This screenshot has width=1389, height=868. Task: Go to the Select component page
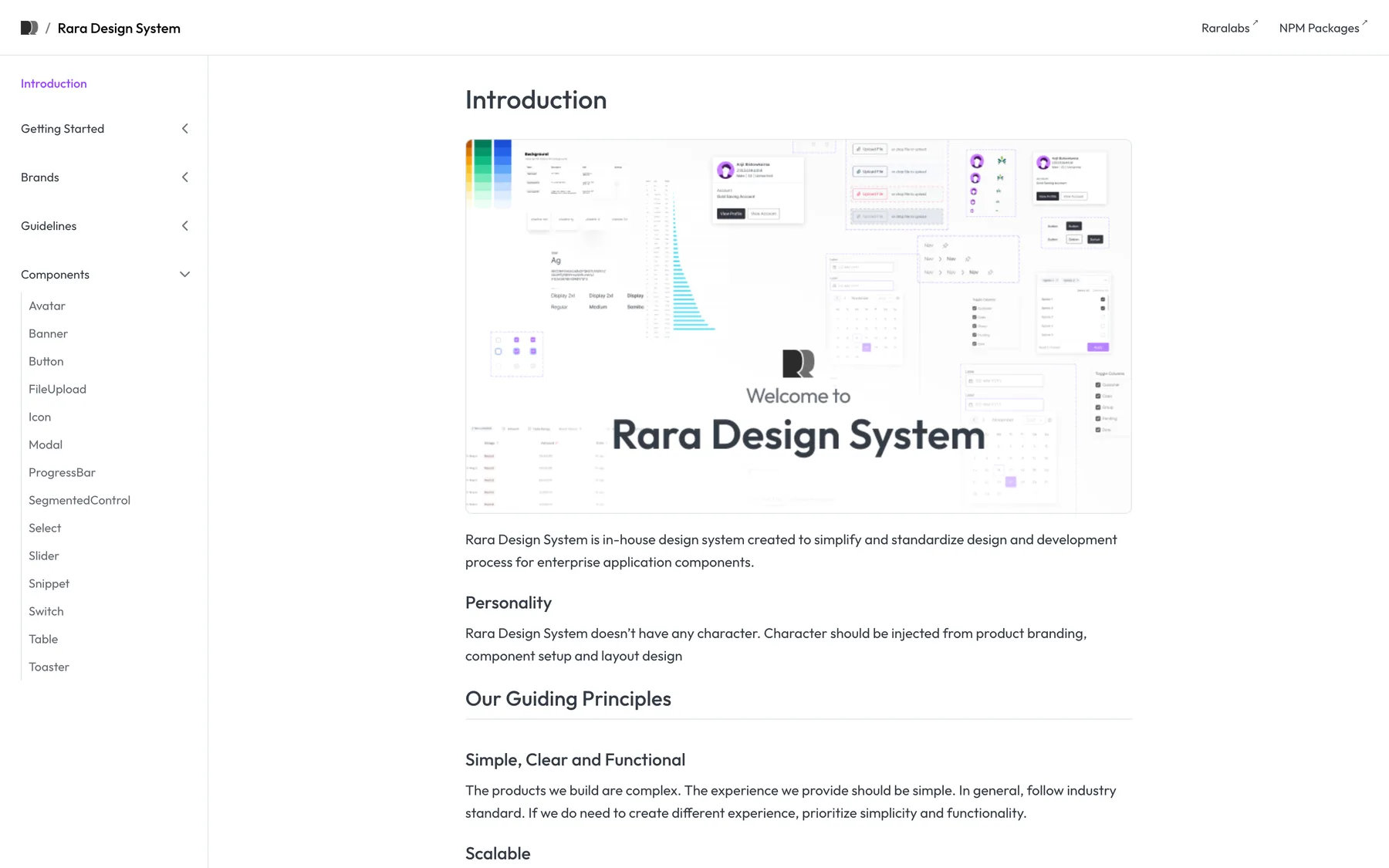(45, 528)
